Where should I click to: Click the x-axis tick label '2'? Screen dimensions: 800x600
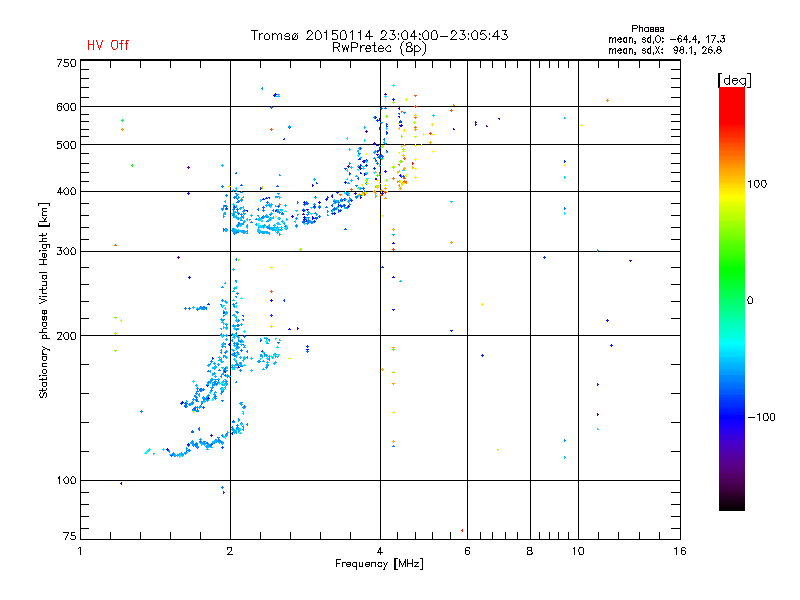pos(230,551)
